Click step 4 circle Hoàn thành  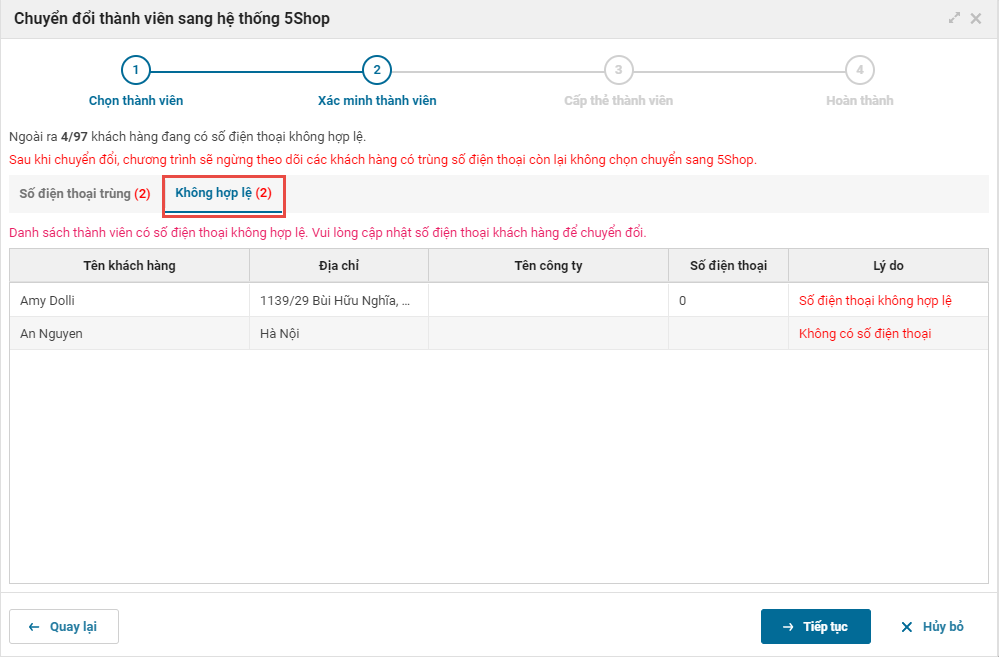(860, 70)
